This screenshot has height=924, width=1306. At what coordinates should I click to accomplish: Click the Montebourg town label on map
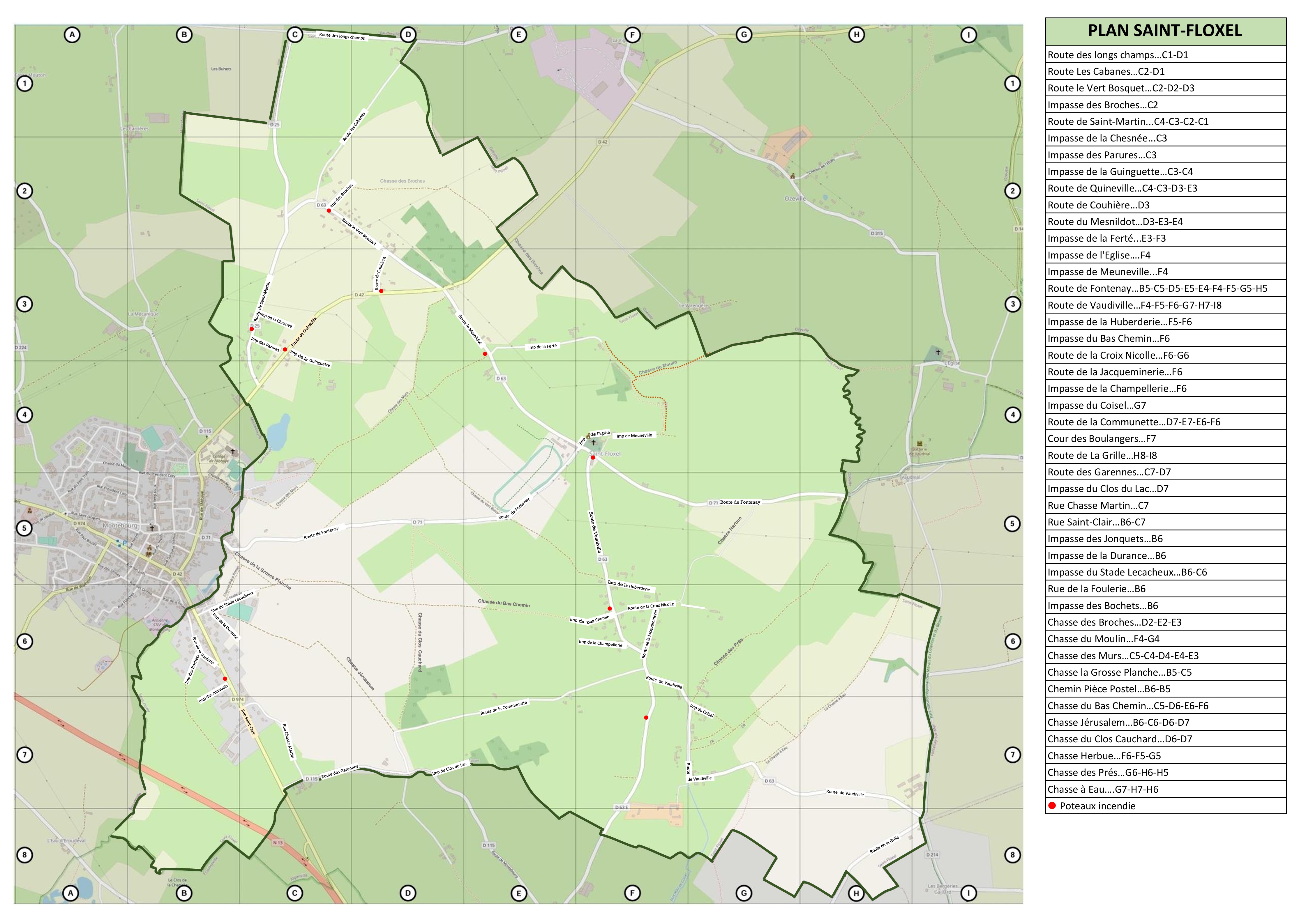[120, 525]
